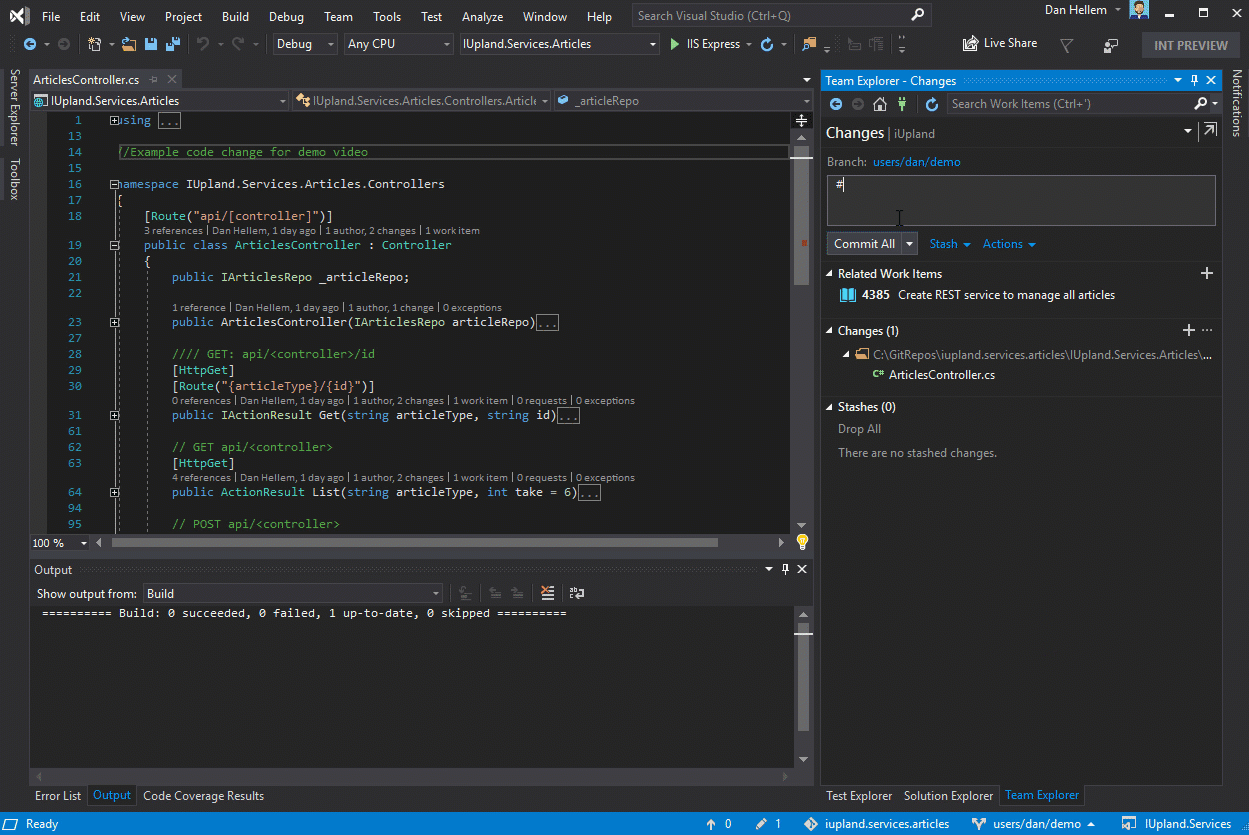Select ArticlesController.cs in Changes list
Screen dimensions: 1249x835
point(942,375)
